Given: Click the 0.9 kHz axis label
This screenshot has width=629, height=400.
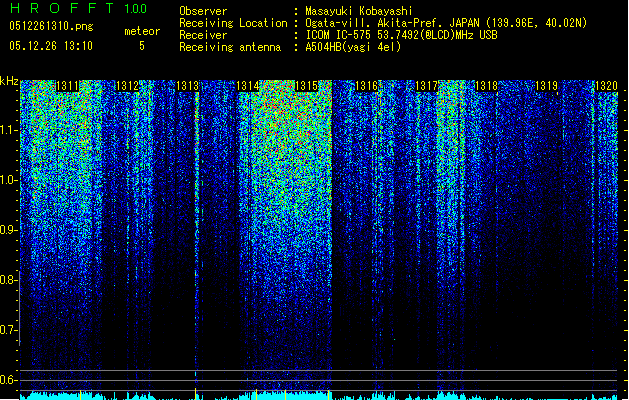Looking at the screenshot, I should click(9, 230).
